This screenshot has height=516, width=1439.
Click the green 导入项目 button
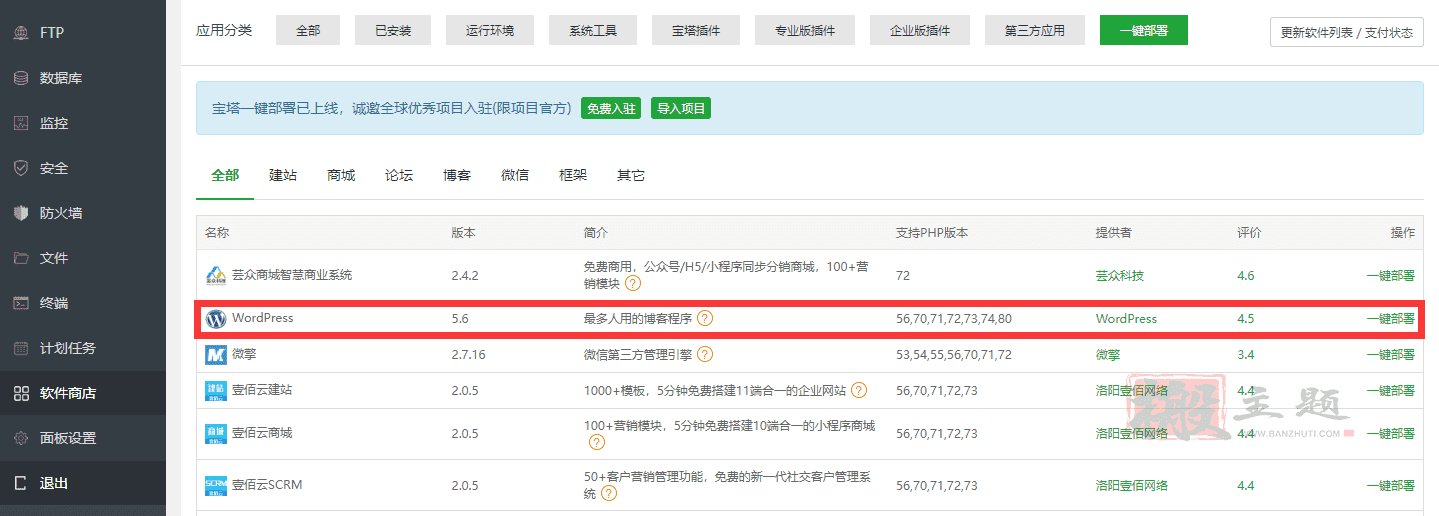[681, 108]
